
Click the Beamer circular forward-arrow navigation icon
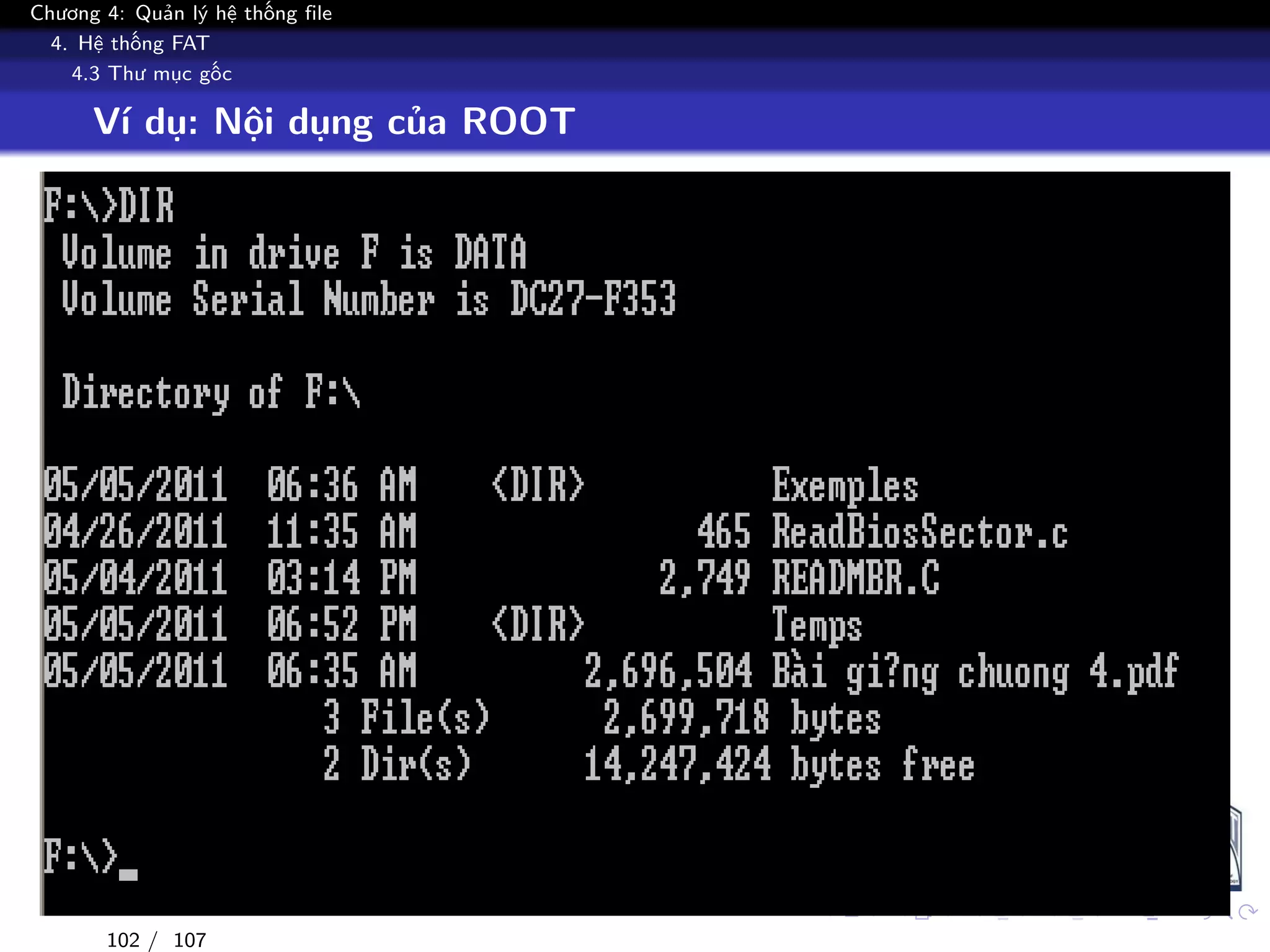[x=1248, y=912]
